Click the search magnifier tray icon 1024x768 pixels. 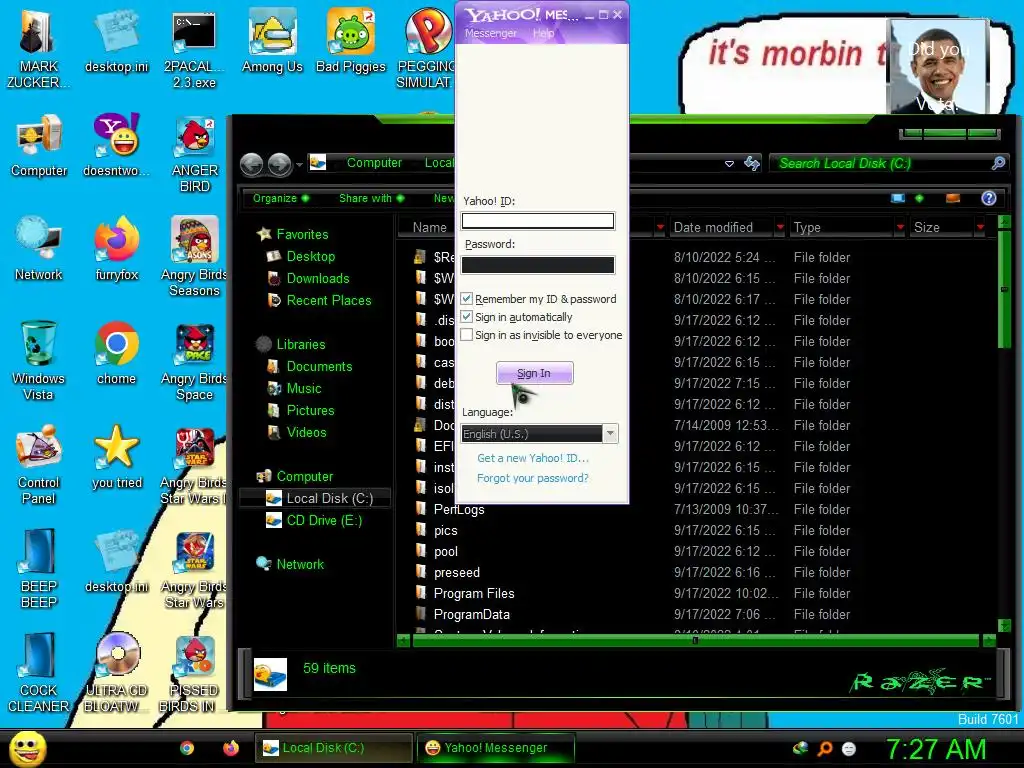(x=825, y=748)
